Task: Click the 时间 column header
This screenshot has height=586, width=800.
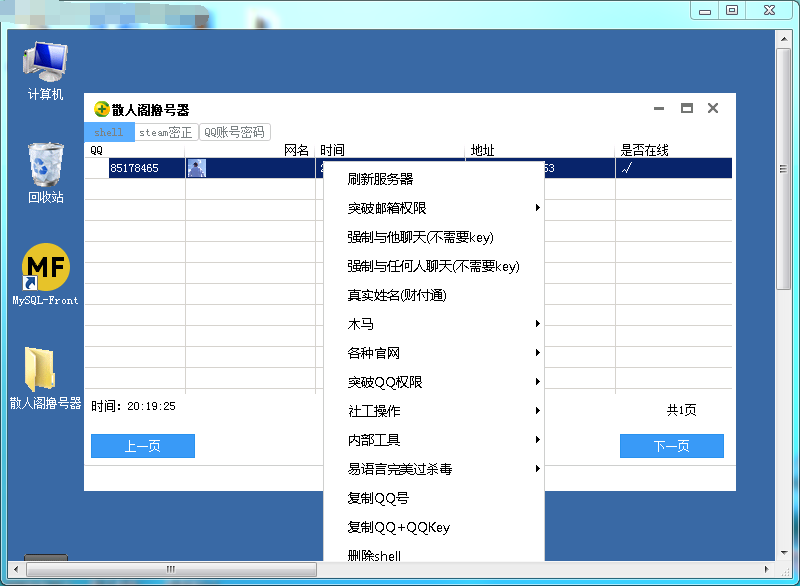Action: [x=391, y=150]
